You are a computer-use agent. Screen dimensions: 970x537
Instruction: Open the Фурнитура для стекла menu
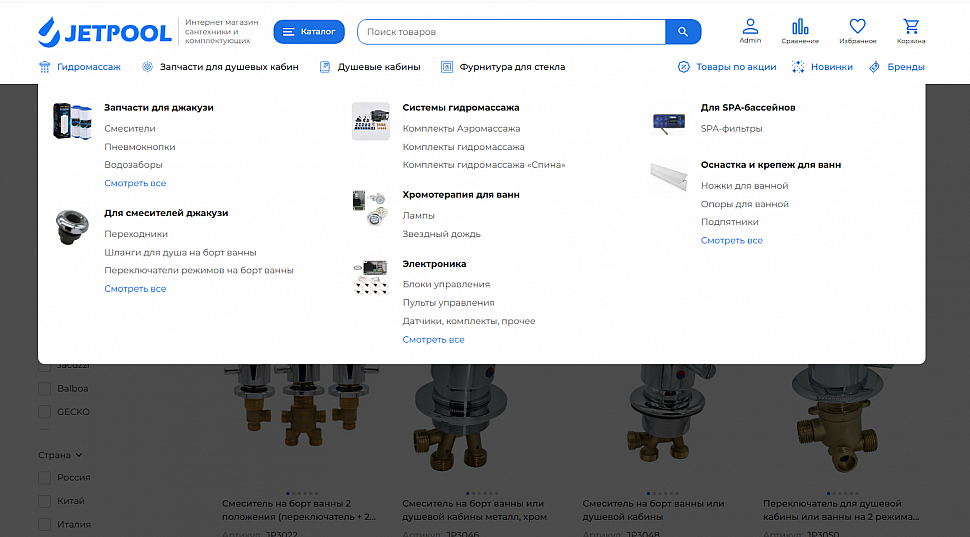click(512, 67)
